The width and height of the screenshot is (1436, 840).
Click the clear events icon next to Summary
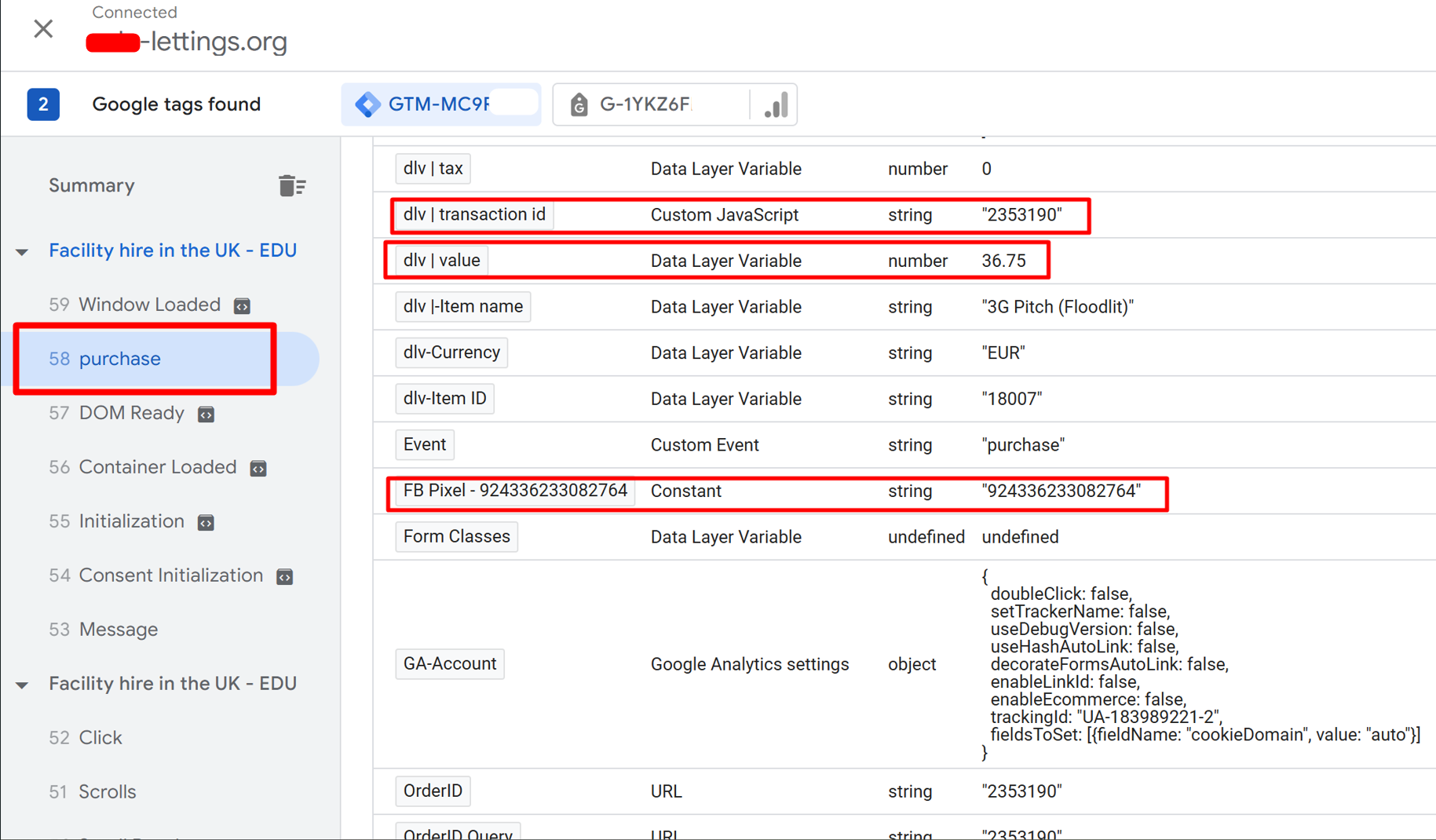click(291, 186)
